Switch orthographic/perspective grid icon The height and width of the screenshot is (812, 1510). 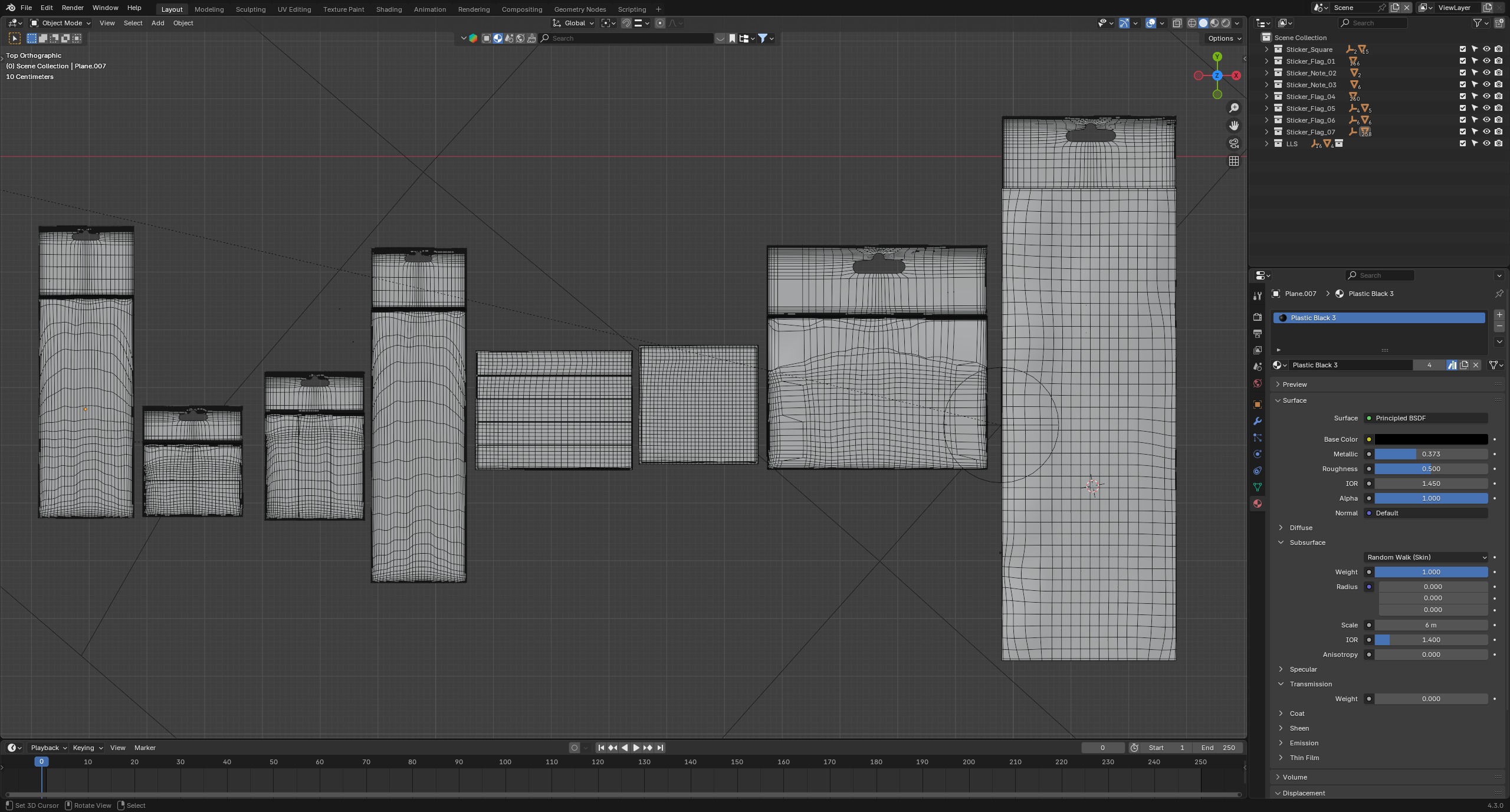coord(1233,161)
